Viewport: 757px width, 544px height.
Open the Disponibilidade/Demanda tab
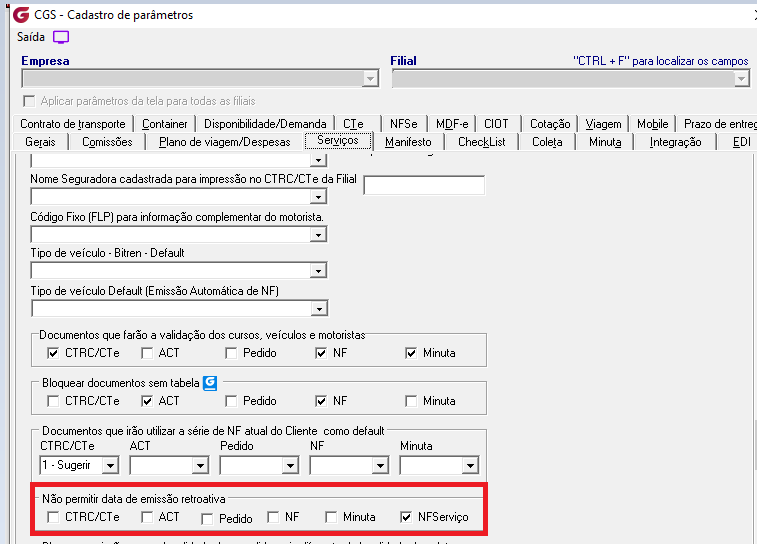click(x=265, y=124)
